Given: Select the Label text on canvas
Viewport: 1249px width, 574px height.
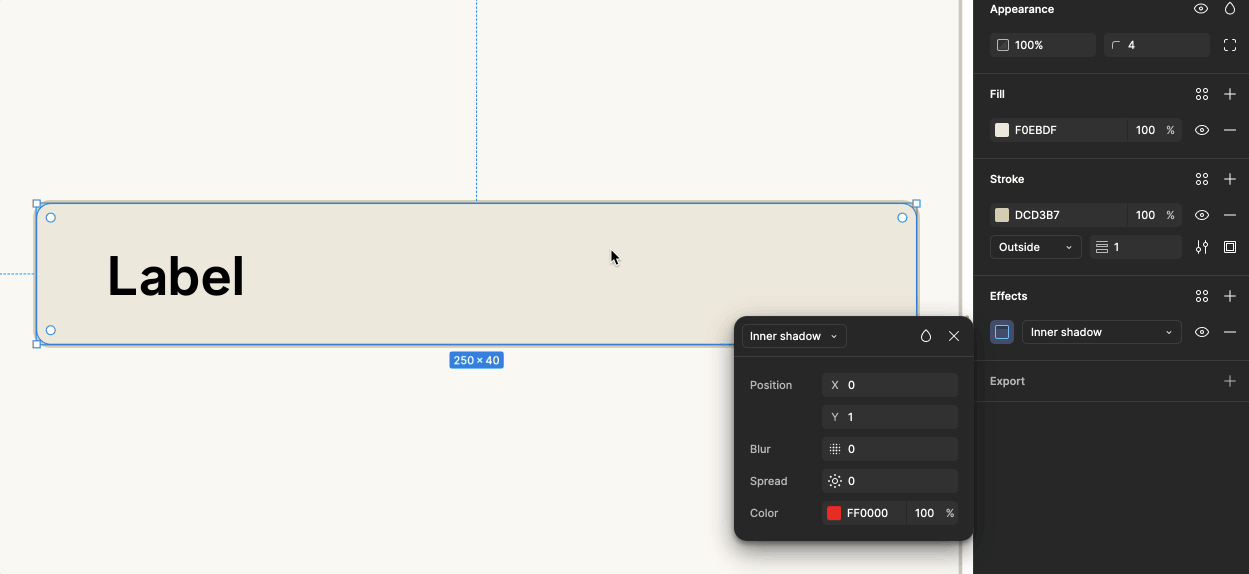Looking at the screenshot, I should (176, 276).
